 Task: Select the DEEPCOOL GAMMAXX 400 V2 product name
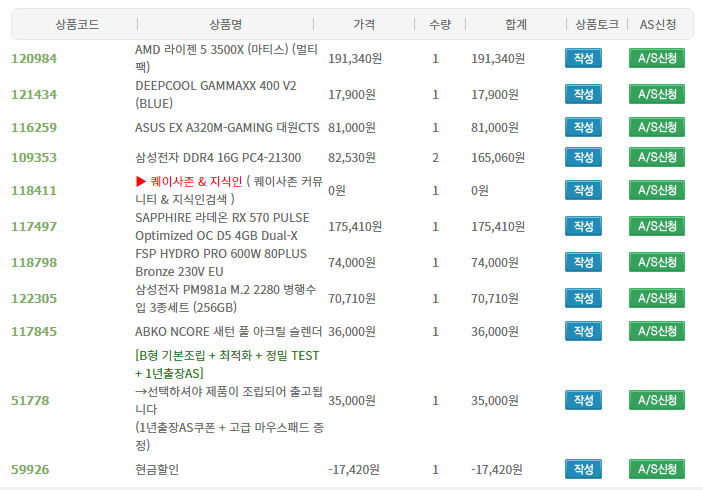pyautogui.click(x=216, y=94)
